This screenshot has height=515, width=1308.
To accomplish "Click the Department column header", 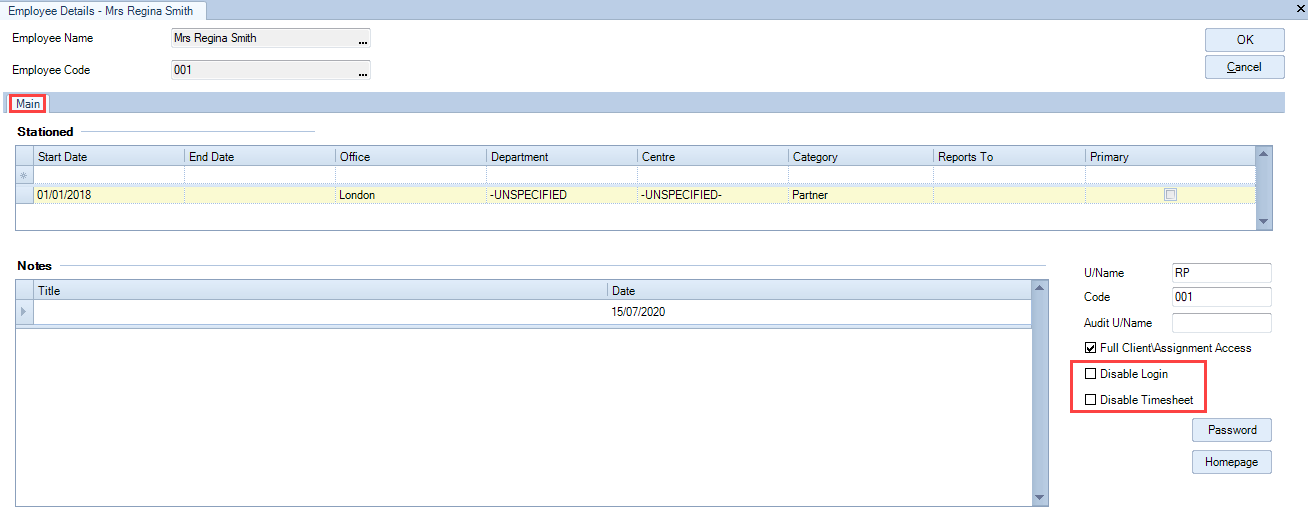I will click(562, 157).
